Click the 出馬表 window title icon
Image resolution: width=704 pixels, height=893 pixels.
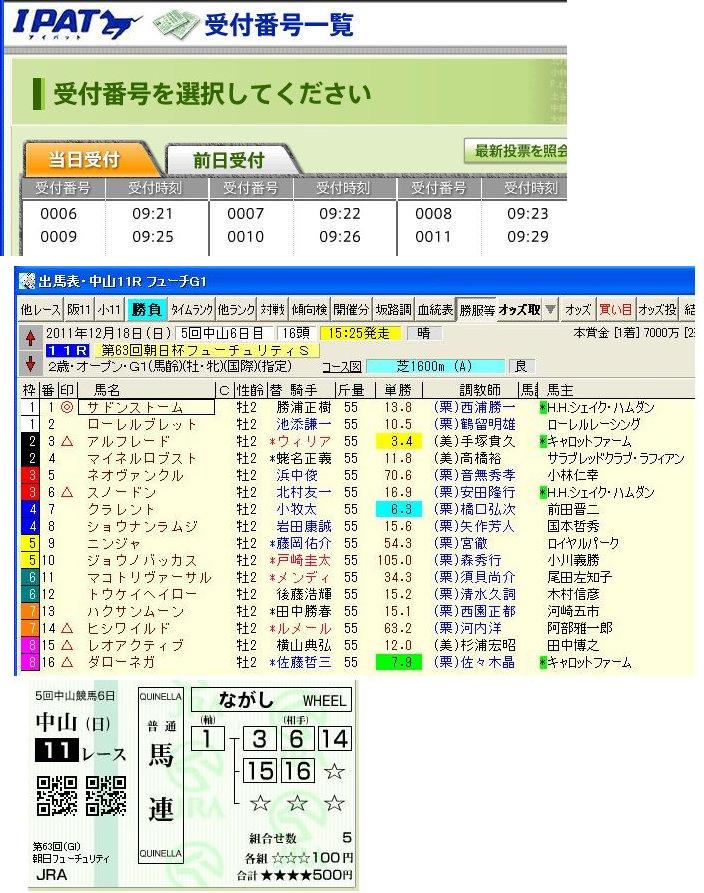[27, 281]
